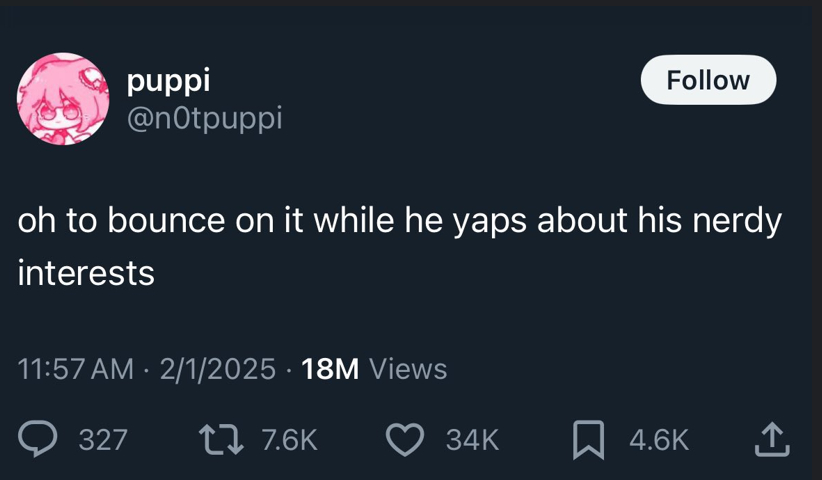Click the 327 replies count
Screen dimensions: 822x480
[103, 440]
